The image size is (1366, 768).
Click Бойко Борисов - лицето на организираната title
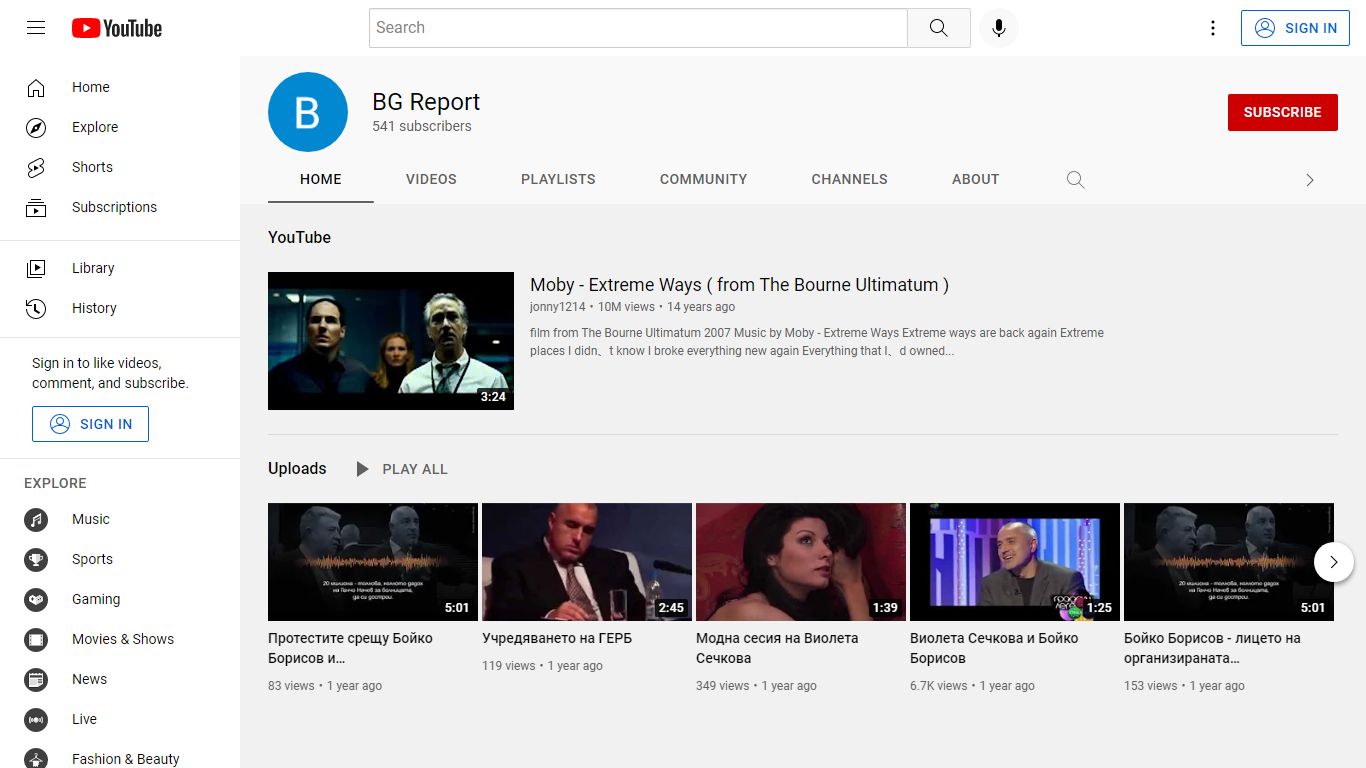click(x=1212, y=648)
